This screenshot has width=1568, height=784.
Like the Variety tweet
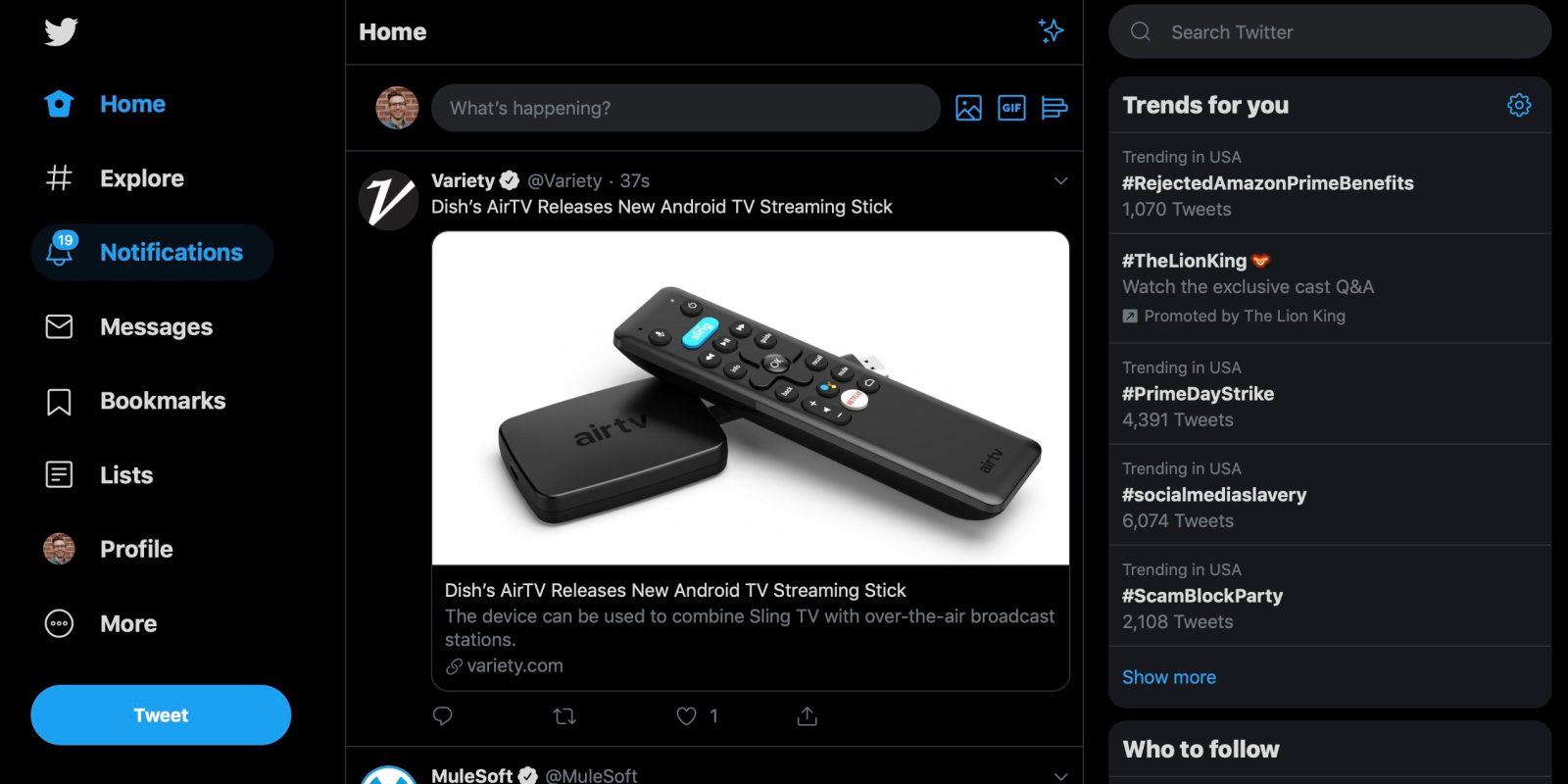tap(687, 716)
